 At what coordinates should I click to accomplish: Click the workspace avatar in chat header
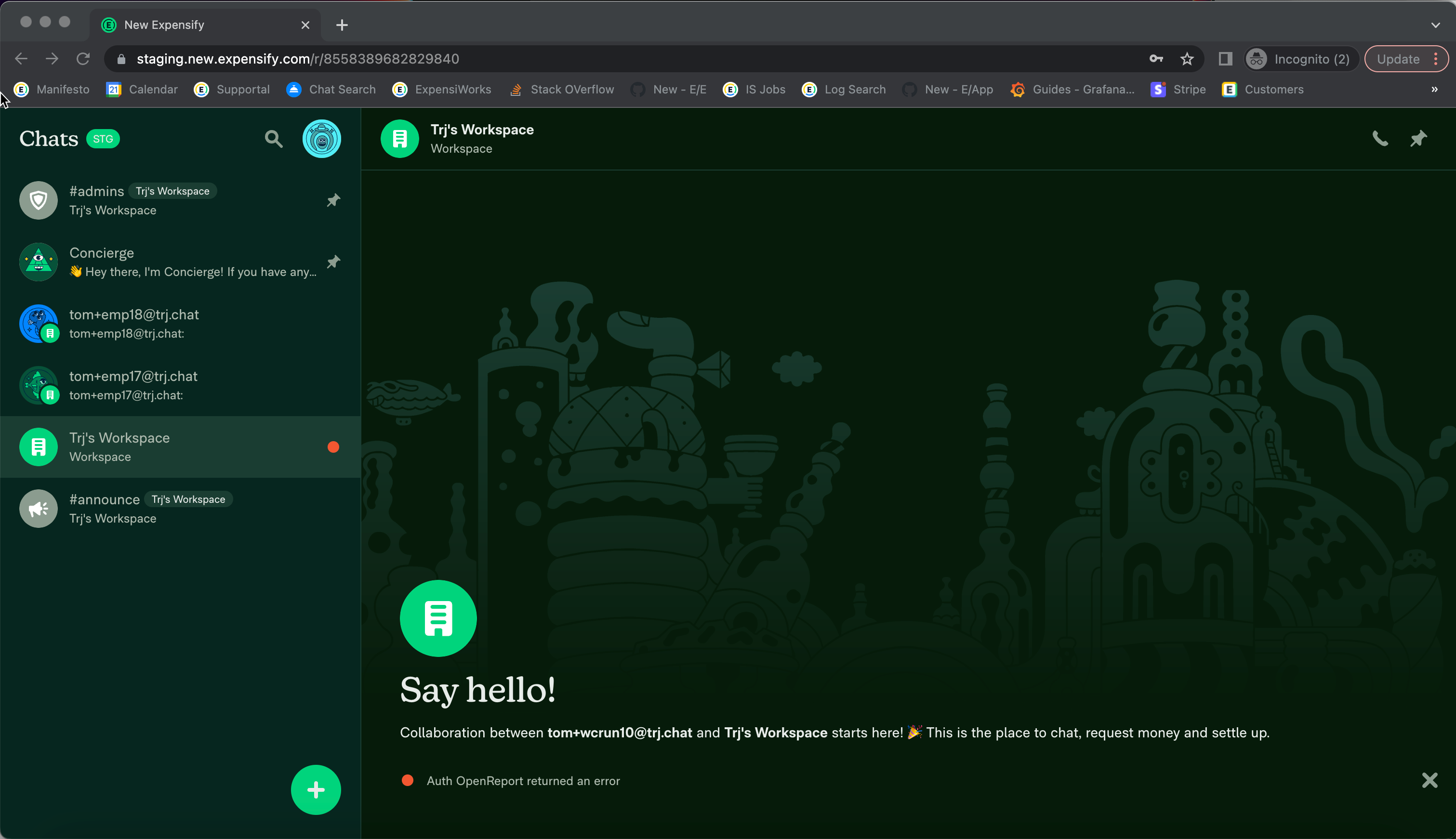coord(399,139)
